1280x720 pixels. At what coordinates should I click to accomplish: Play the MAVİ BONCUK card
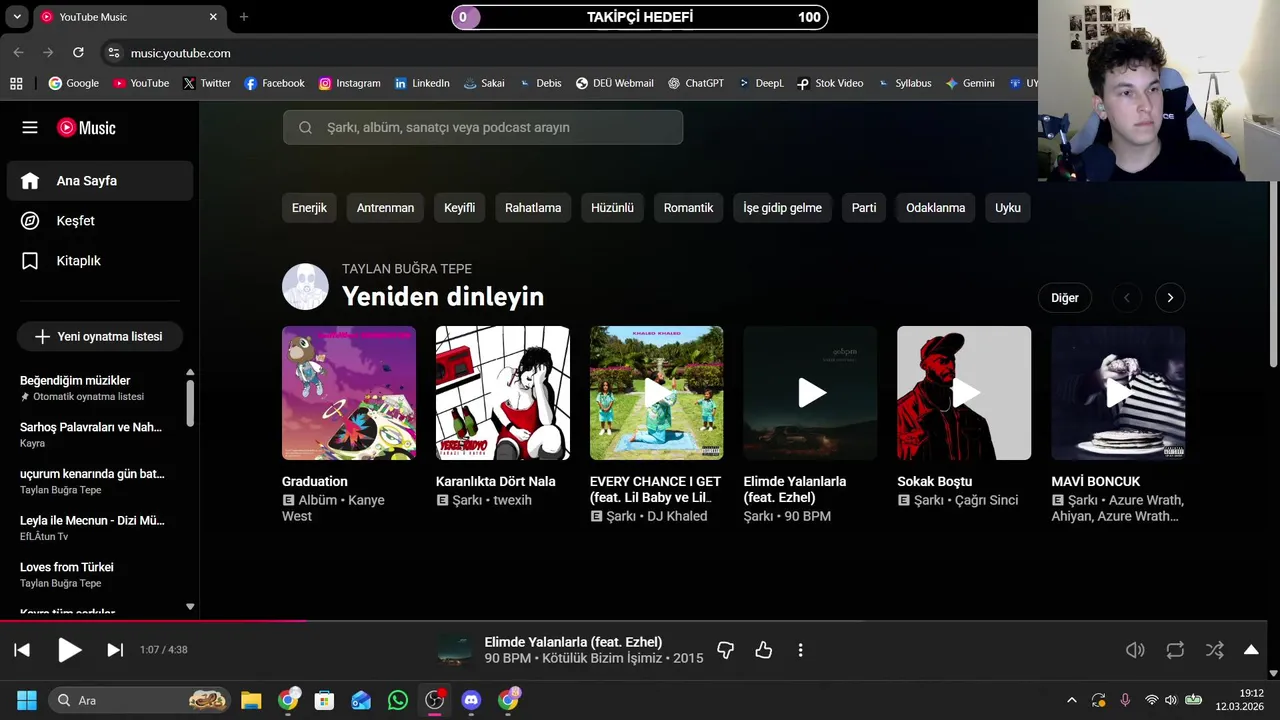(x=1118, y=393)
